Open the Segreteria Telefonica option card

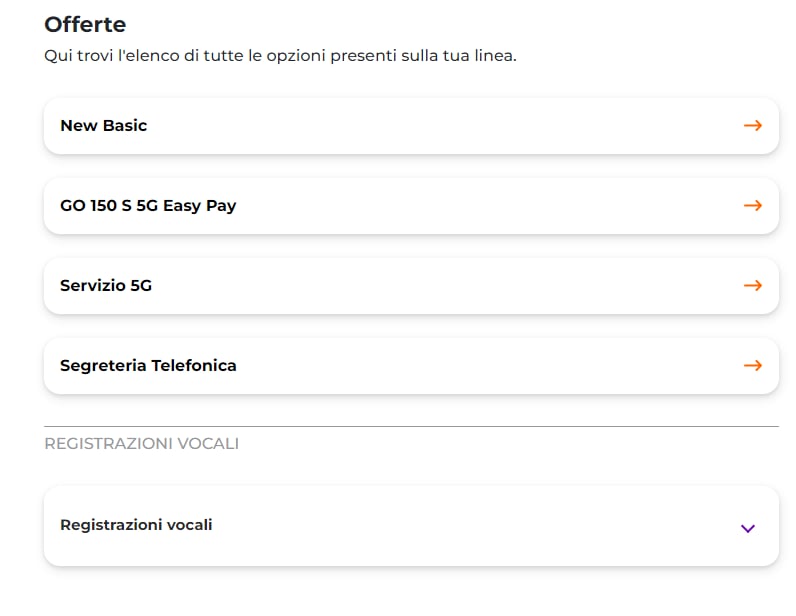(x=411, y=366)
